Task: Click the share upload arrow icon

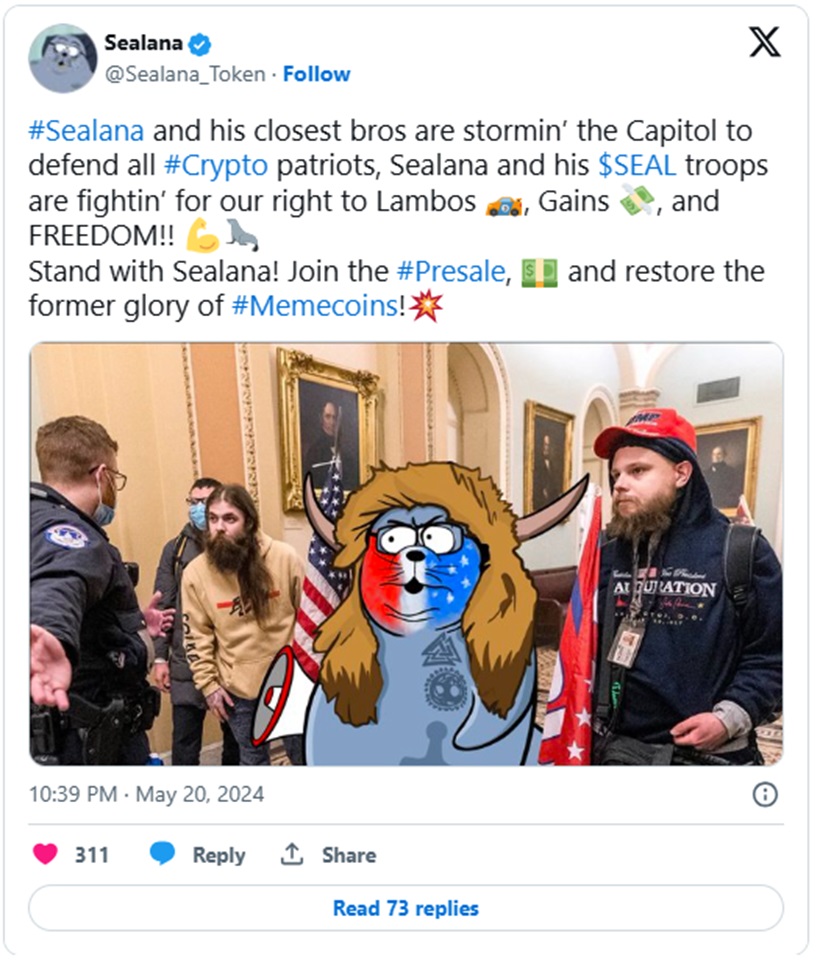Action: coord(292,854)
